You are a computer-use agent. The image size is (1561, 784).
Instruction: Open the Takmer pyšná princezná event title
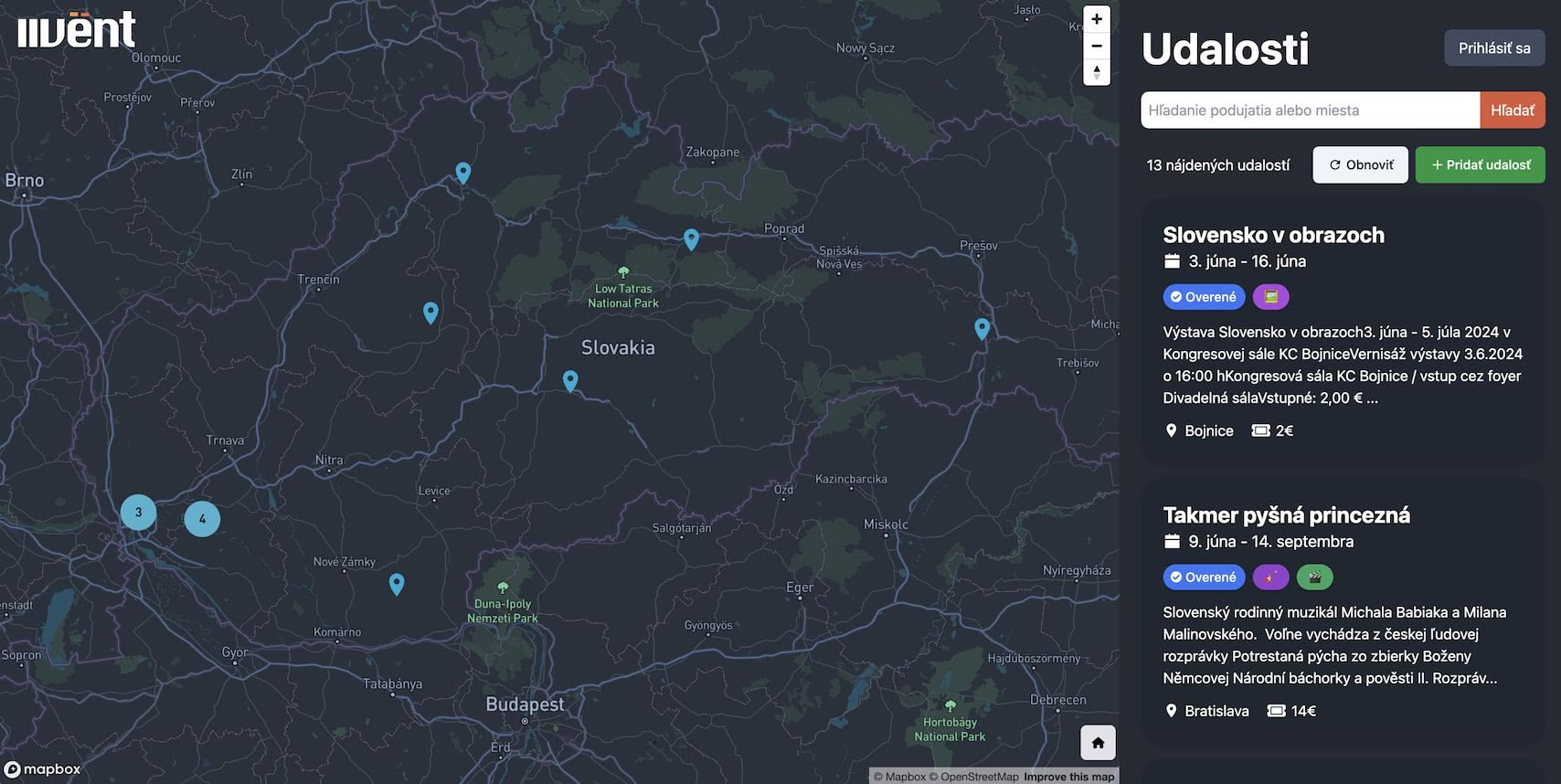1286,515
